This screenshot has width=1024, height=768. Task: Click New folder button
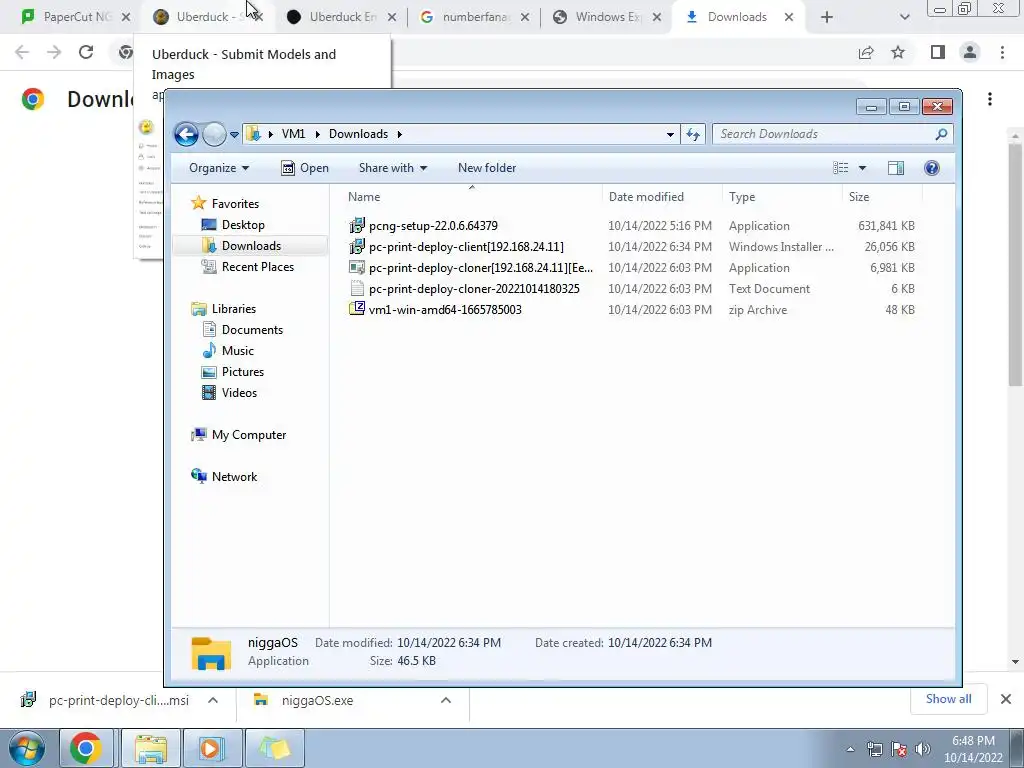487,168
